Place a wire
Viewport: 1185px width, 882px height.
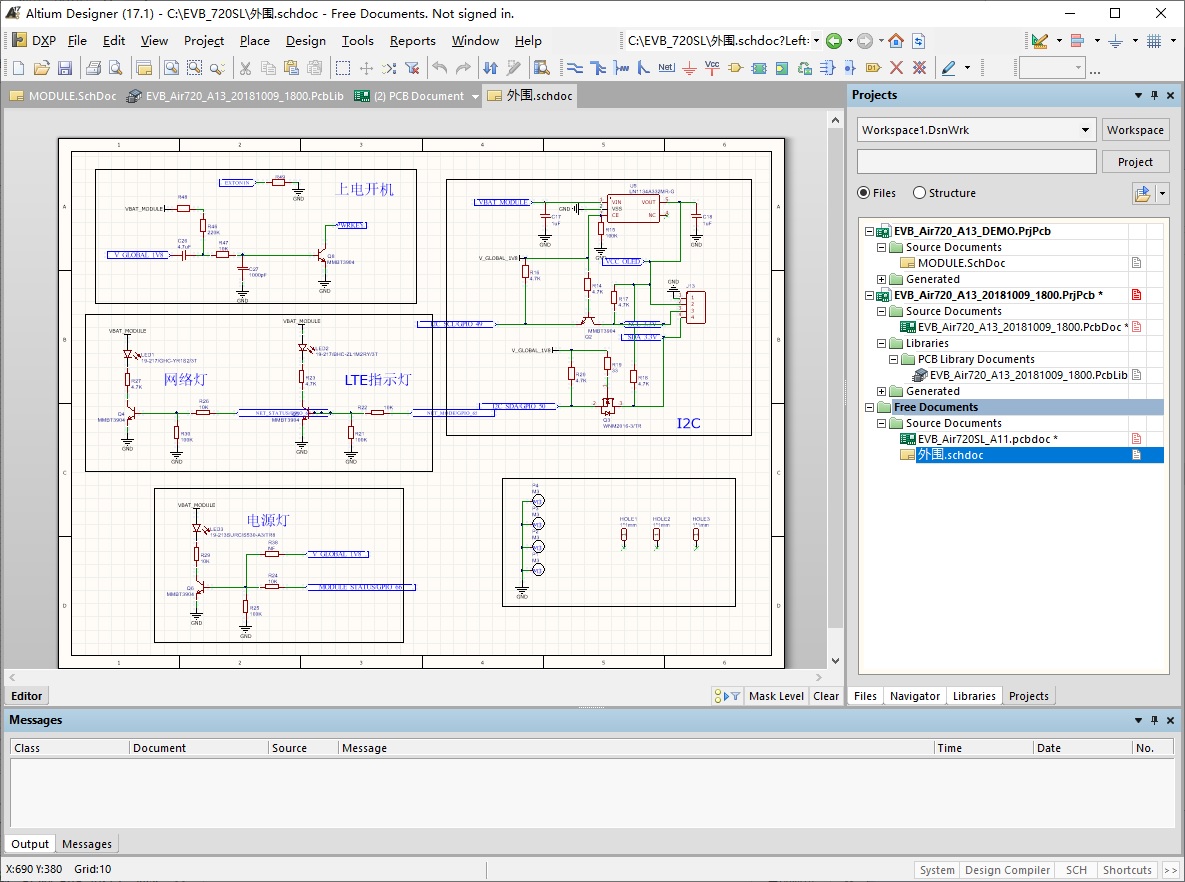pos(575,68)
